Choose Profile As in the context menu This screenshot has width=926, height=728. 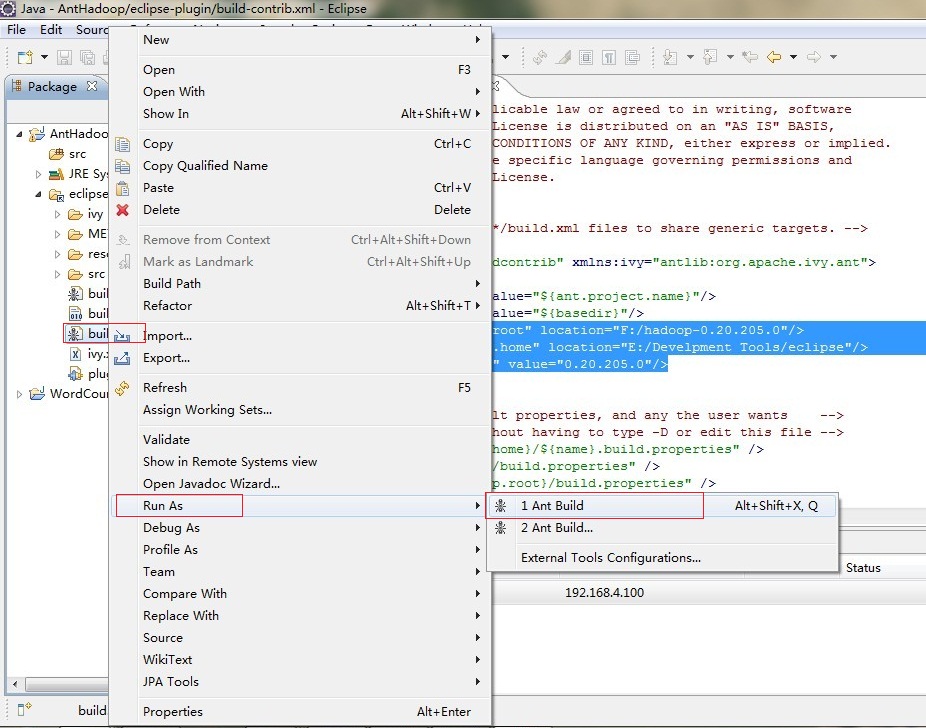[301, 549]
